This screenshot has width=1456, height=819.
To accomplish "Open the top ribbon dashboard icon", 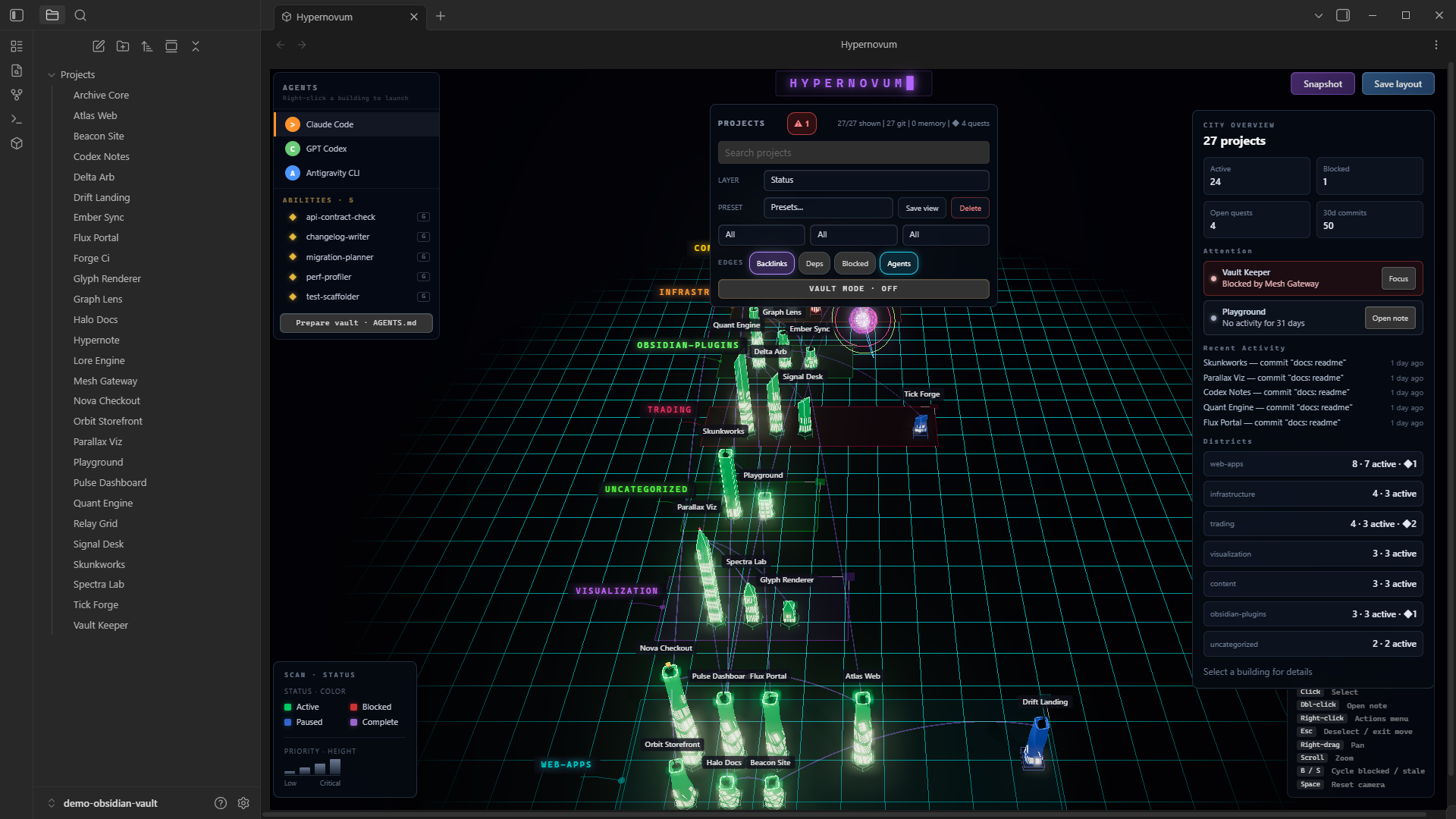I will (17, 46).
